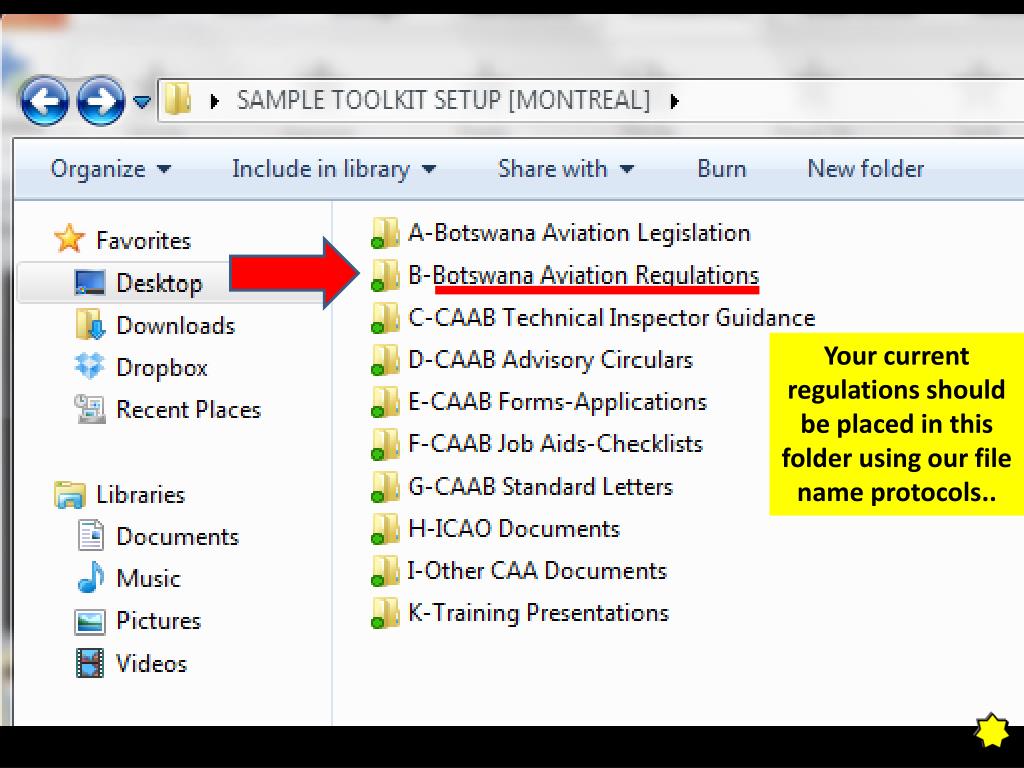Open the Organize menu

[x=110, y=169]
